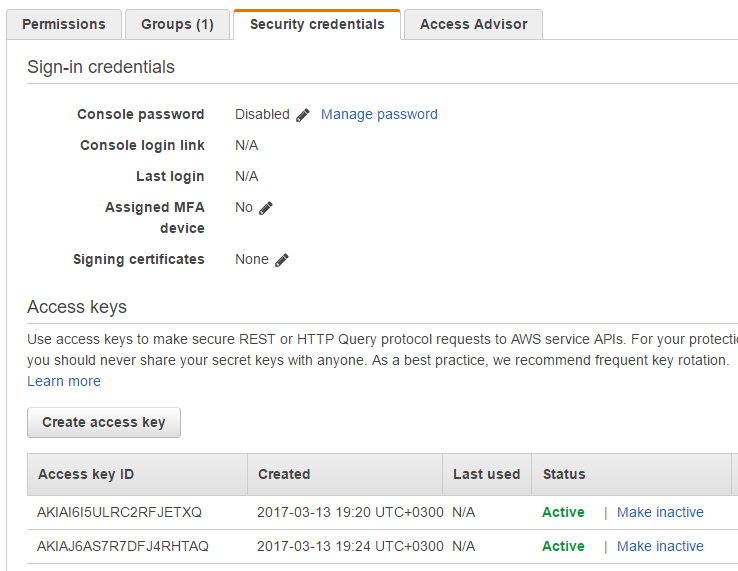Click Active status of AKIAI6I5ULRC2RFJETXQ row
Screen dimensions: 738x571
click(x=563, y=512)
